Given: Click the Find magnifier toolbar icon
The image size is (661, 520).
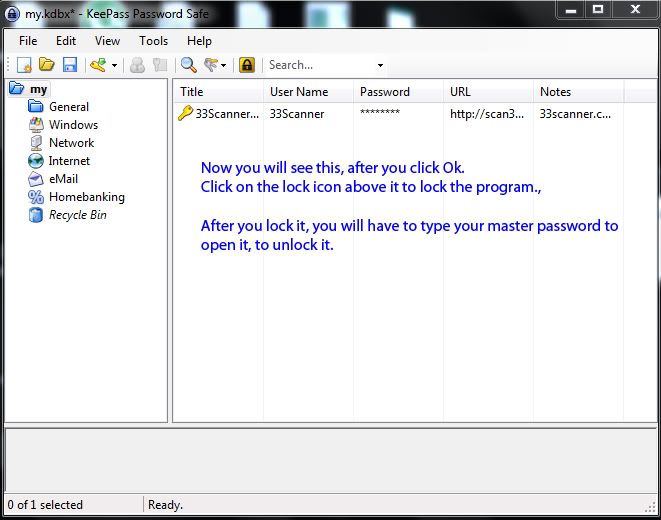Looking at the screenshot, I should click(188, 65).
